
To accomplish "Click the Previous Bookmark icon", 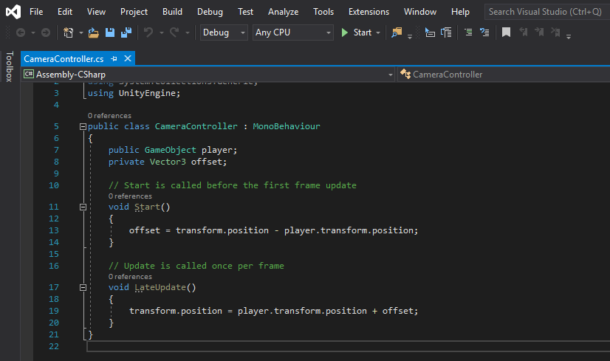I will [523, 32].
